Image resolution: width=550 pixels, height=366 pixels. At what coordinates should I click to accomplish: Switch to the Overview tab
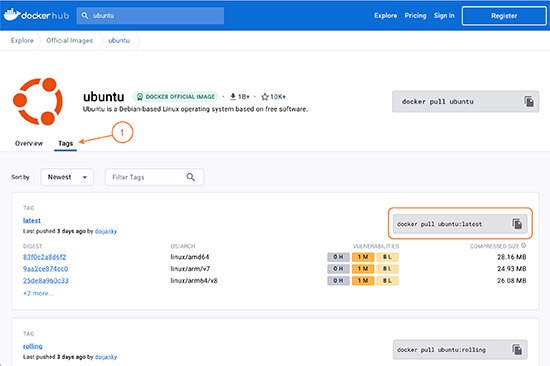click(29, 143)
